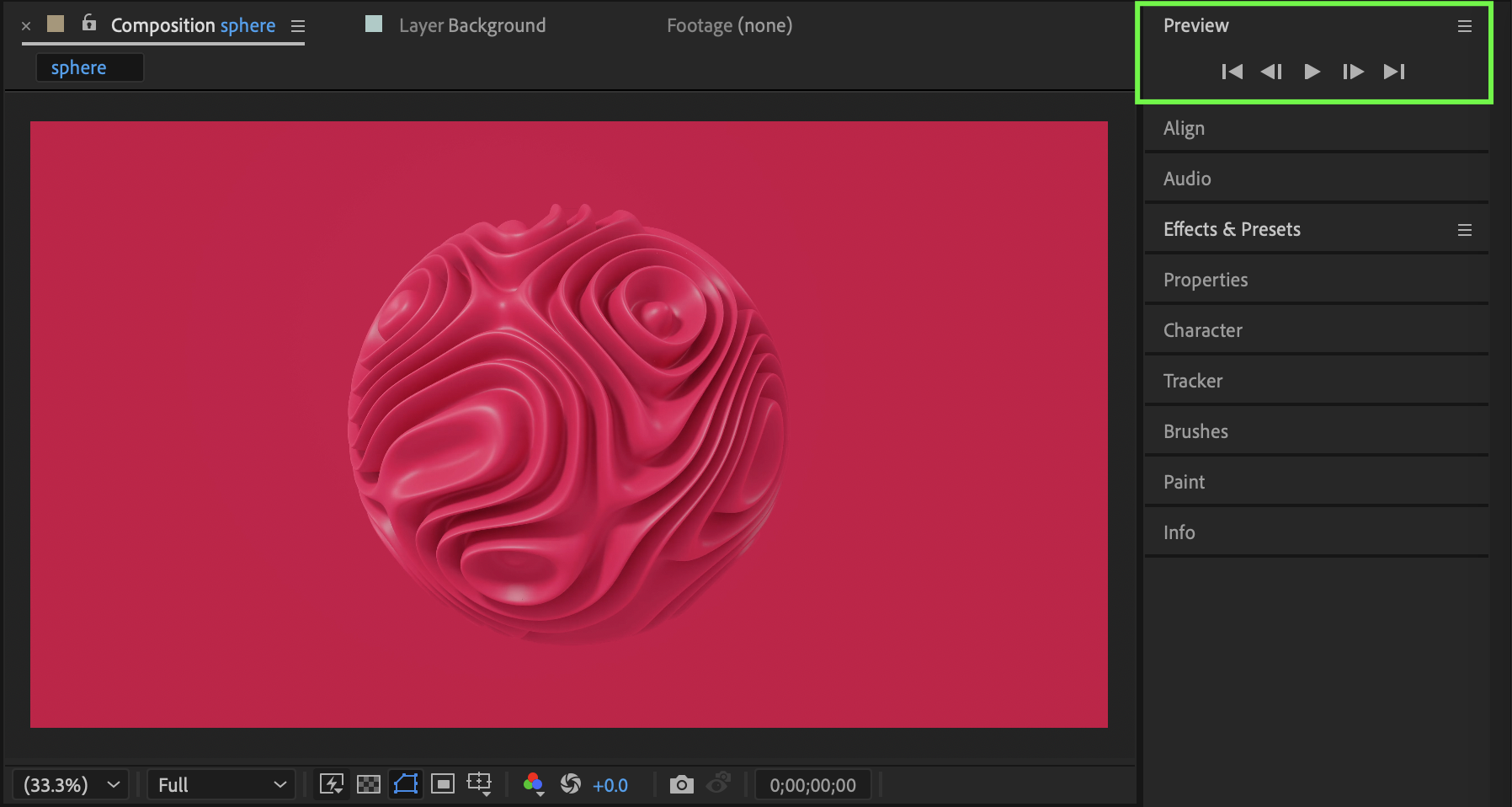
Task: Jump to the last frame
Action: click(1394, 72)
